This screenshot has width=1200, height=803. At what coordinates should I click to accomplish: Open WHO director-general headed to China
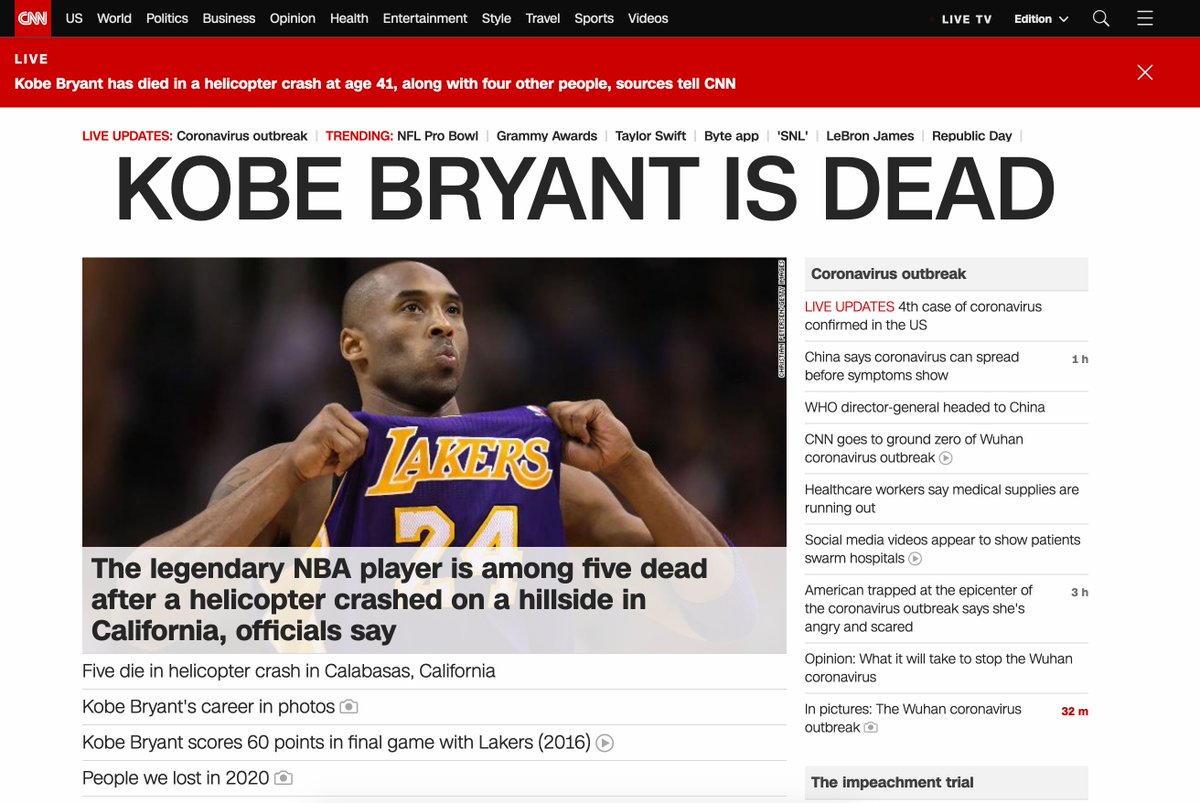click(925, 408)
